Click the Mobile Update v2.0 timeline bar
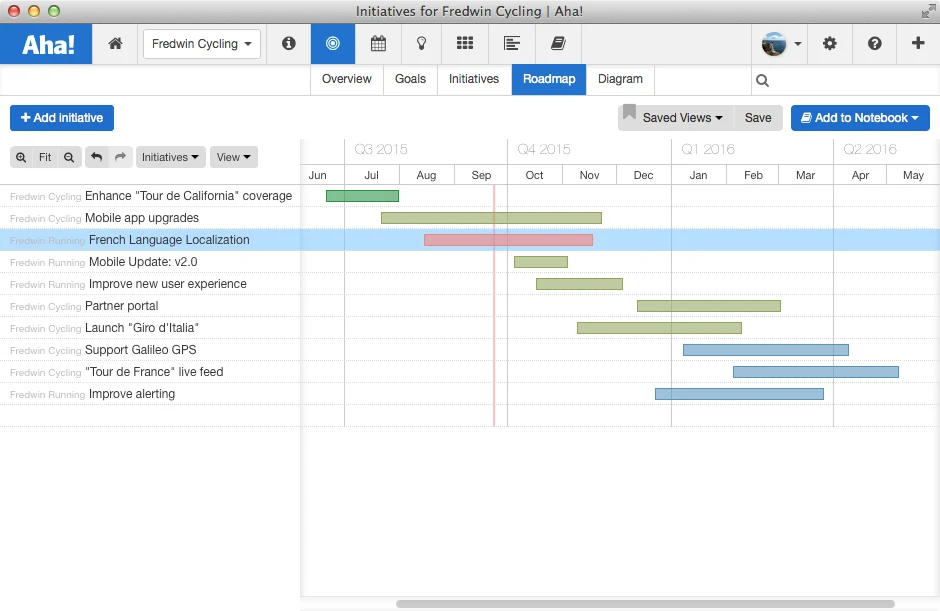This screenshot has height=611, width=940. click(x=541, y=262)
